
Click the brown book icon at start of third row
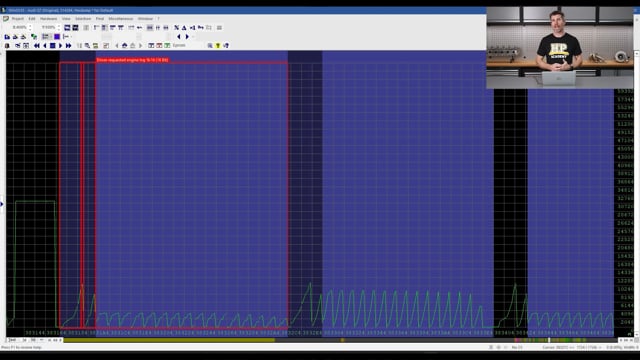[7, 46]
